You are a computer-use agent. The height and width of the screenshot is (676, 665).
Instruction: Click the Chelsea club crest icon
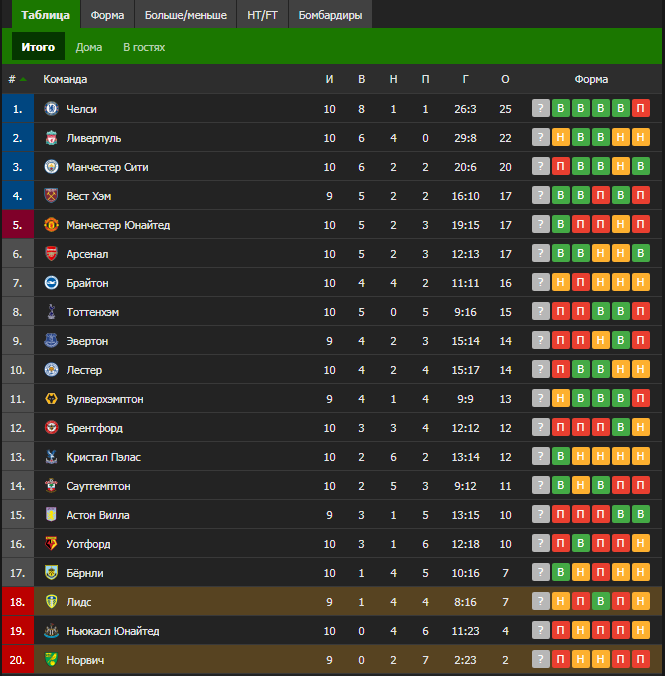pos(51,109)
